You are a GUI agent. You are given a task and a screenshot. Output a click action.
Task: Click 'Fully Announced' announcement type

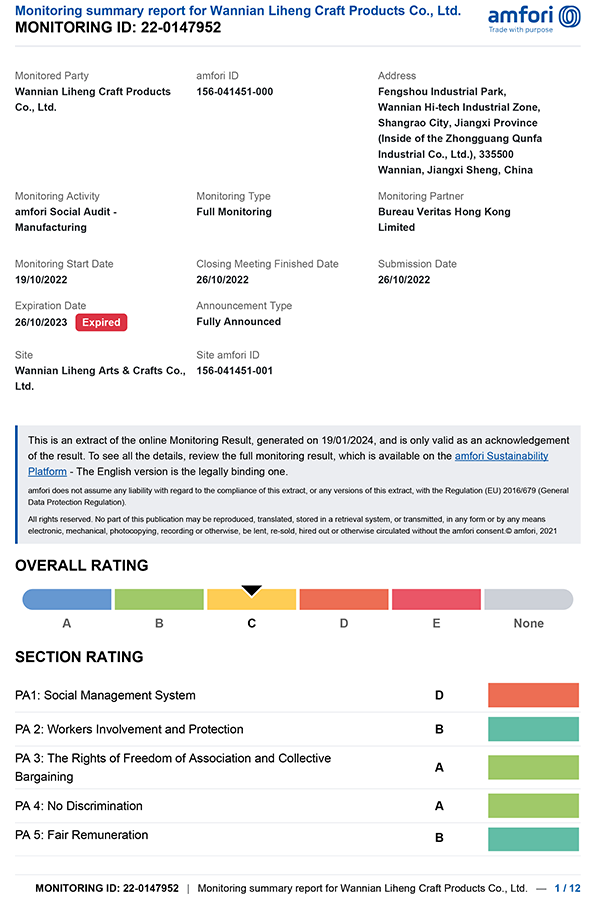239,322
